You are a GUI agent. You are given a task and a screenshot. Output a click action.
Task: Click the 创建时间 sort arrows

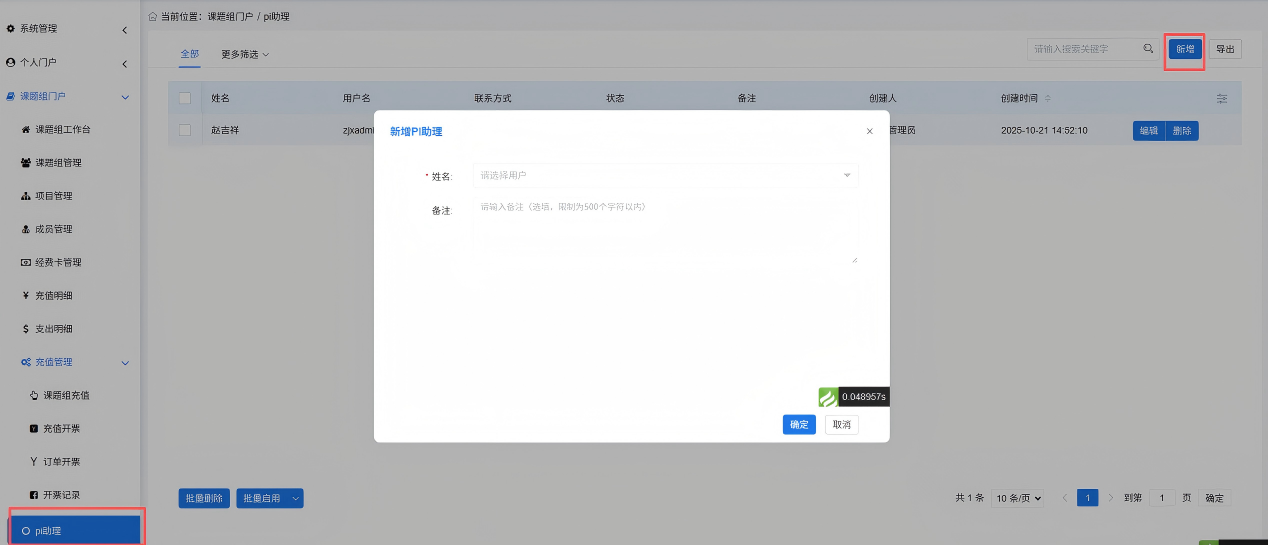pyautogui.click(x=1048, y=99)
